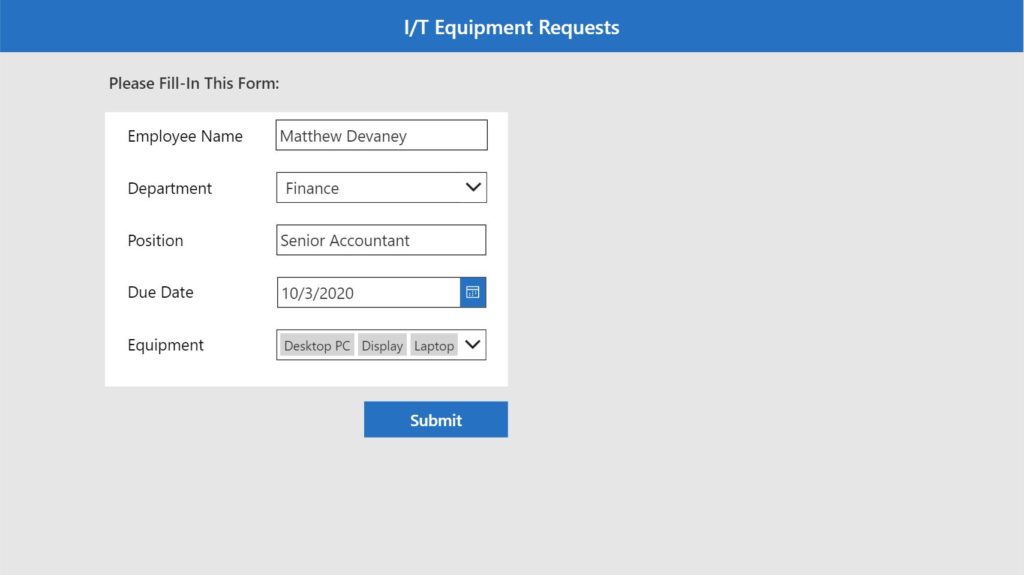Click the Due Date label
This screenshot has height=575, width=1024.
click(x=161, y=292)
